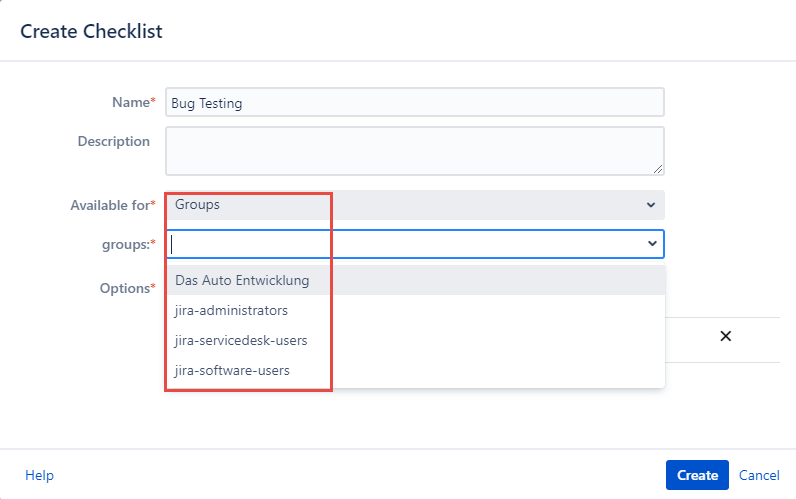Open the 'Available for' Groups dropdown
Screen dimensions: 796x499
tap(414, 205)
